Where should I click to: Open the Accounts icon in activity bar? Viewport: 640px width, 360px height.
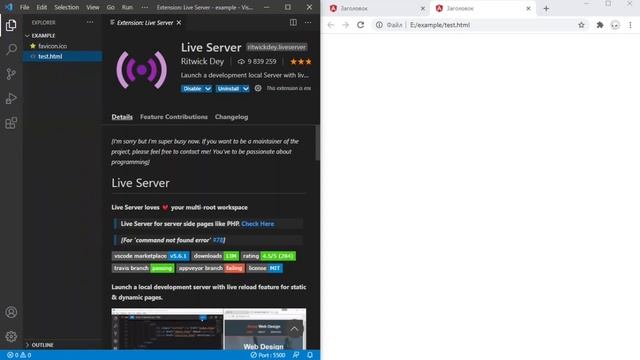point(11,312)
